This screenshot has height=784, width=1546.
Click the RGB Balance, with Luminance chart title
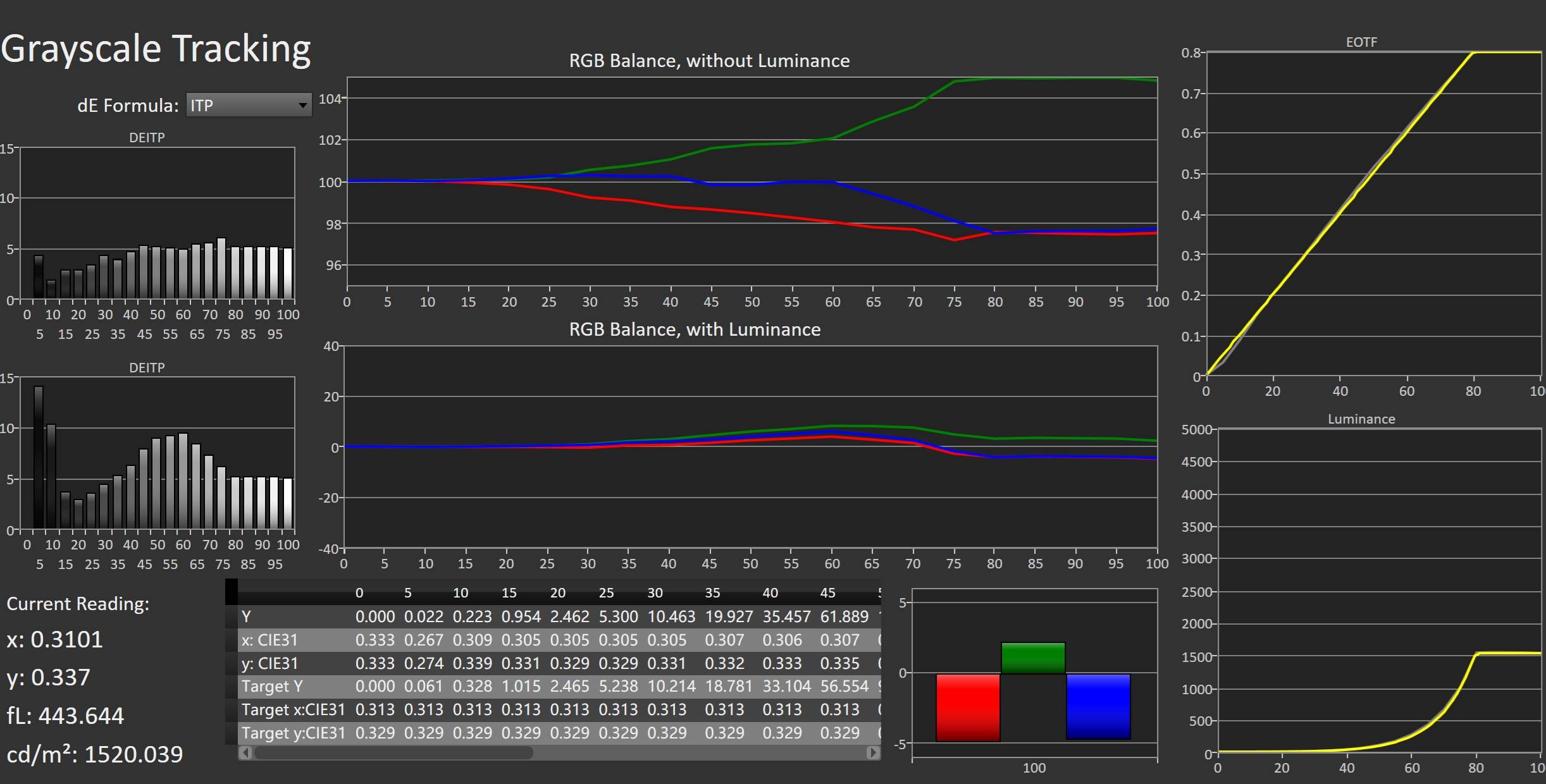[x=695, y=329]
